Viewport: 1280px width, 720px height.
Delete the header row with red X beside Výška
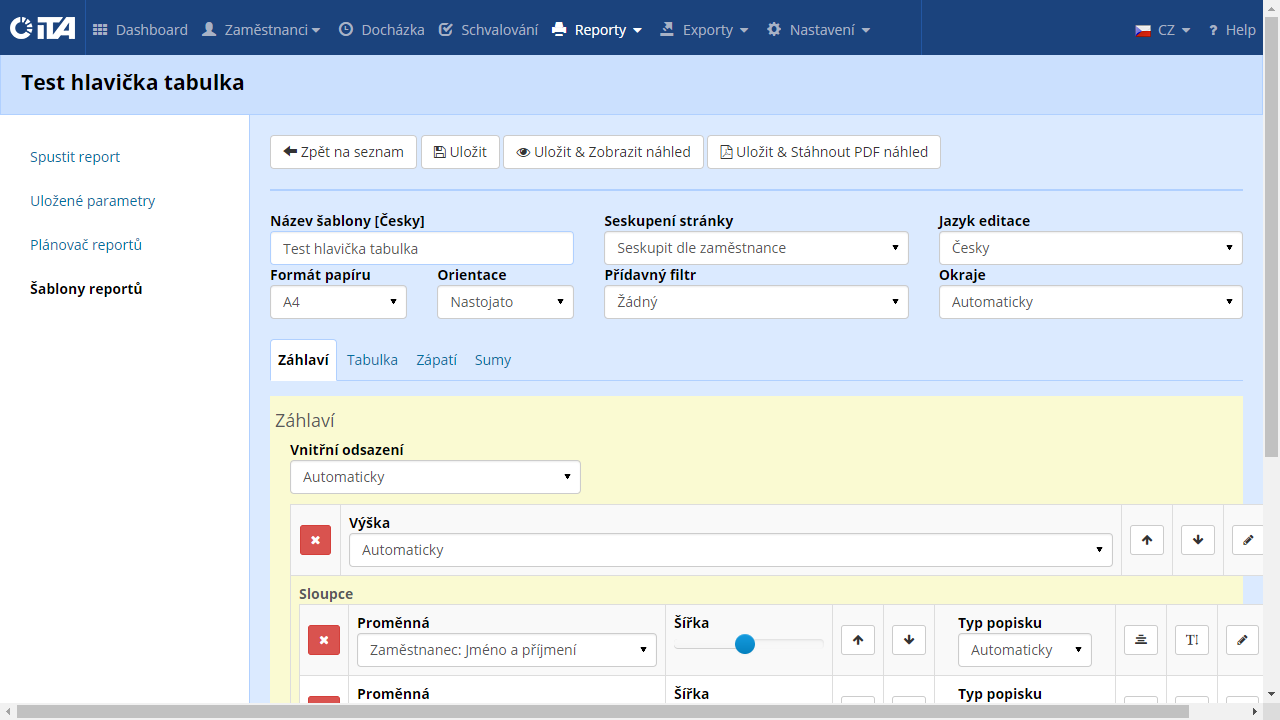click(315, 540)
